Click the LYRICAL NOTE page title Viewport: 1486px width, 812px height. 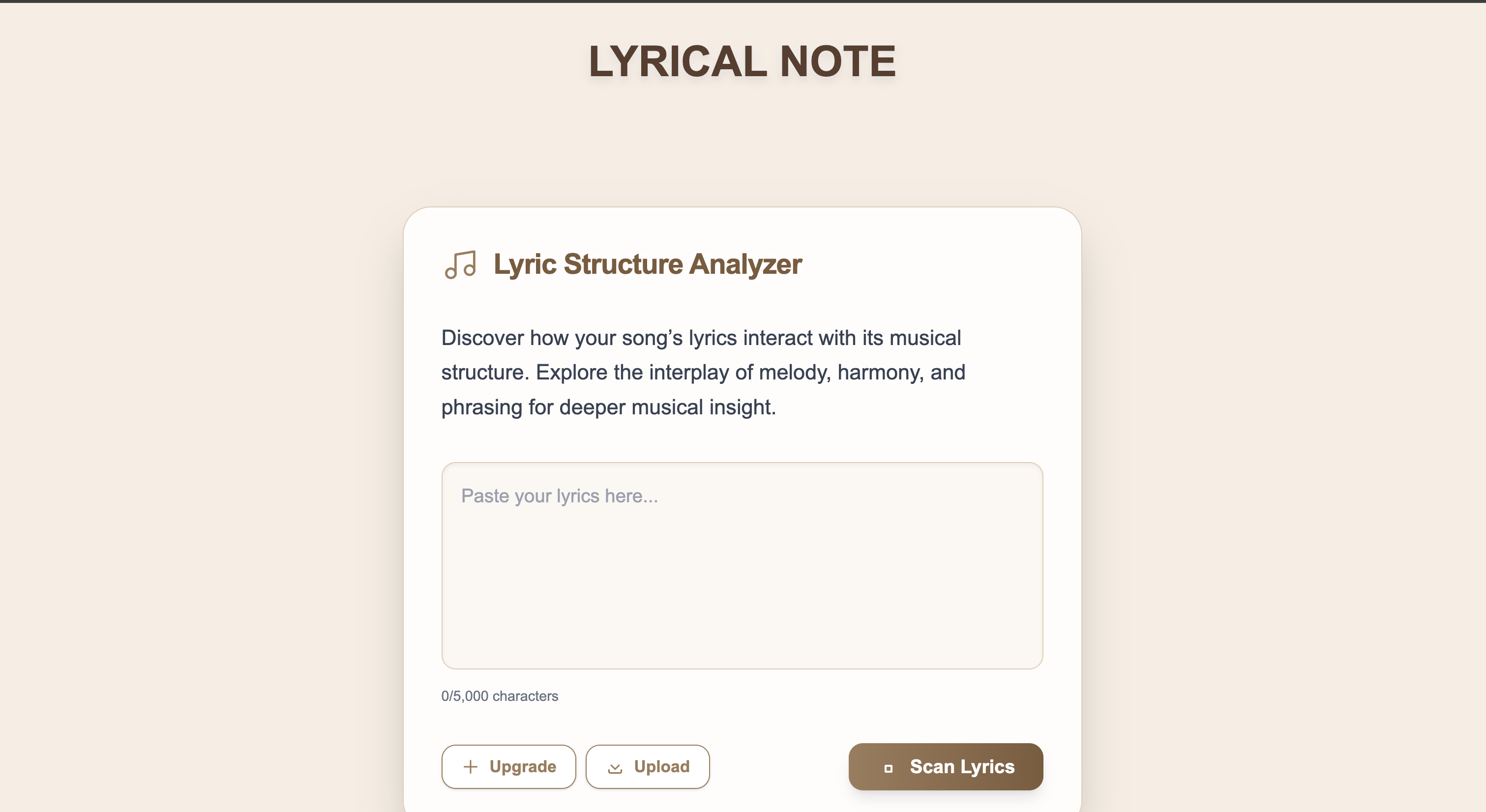coord(742,61)
